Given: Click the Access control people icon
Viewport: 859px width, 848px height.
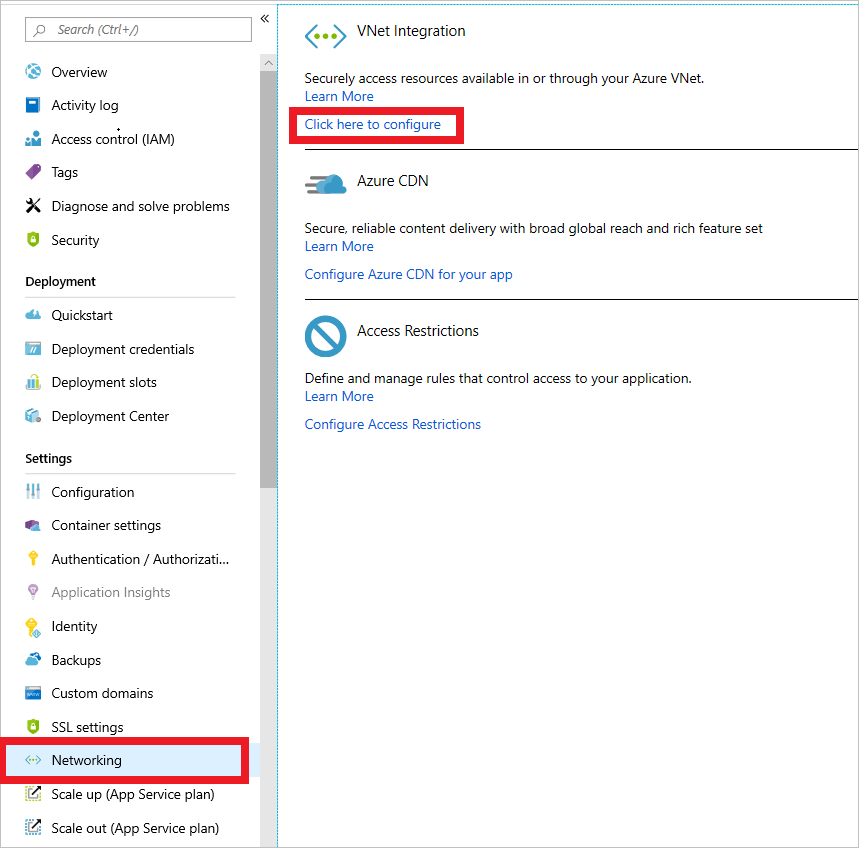Looking at the screenshot, I should pos(33,139).
